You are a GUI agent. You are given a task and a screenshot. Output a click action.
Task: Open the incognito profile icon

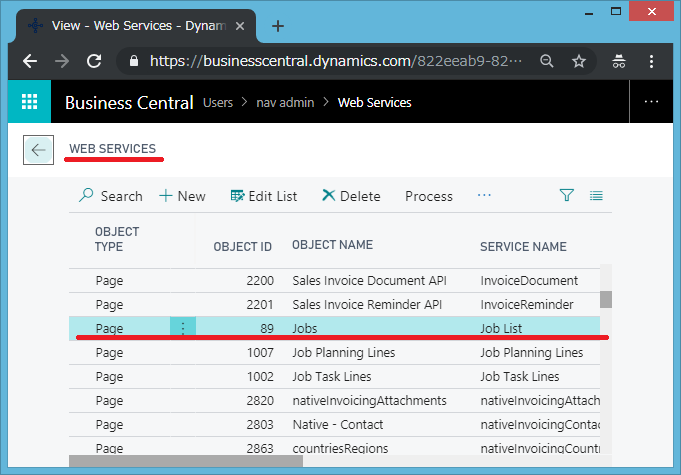click(618, 61)
